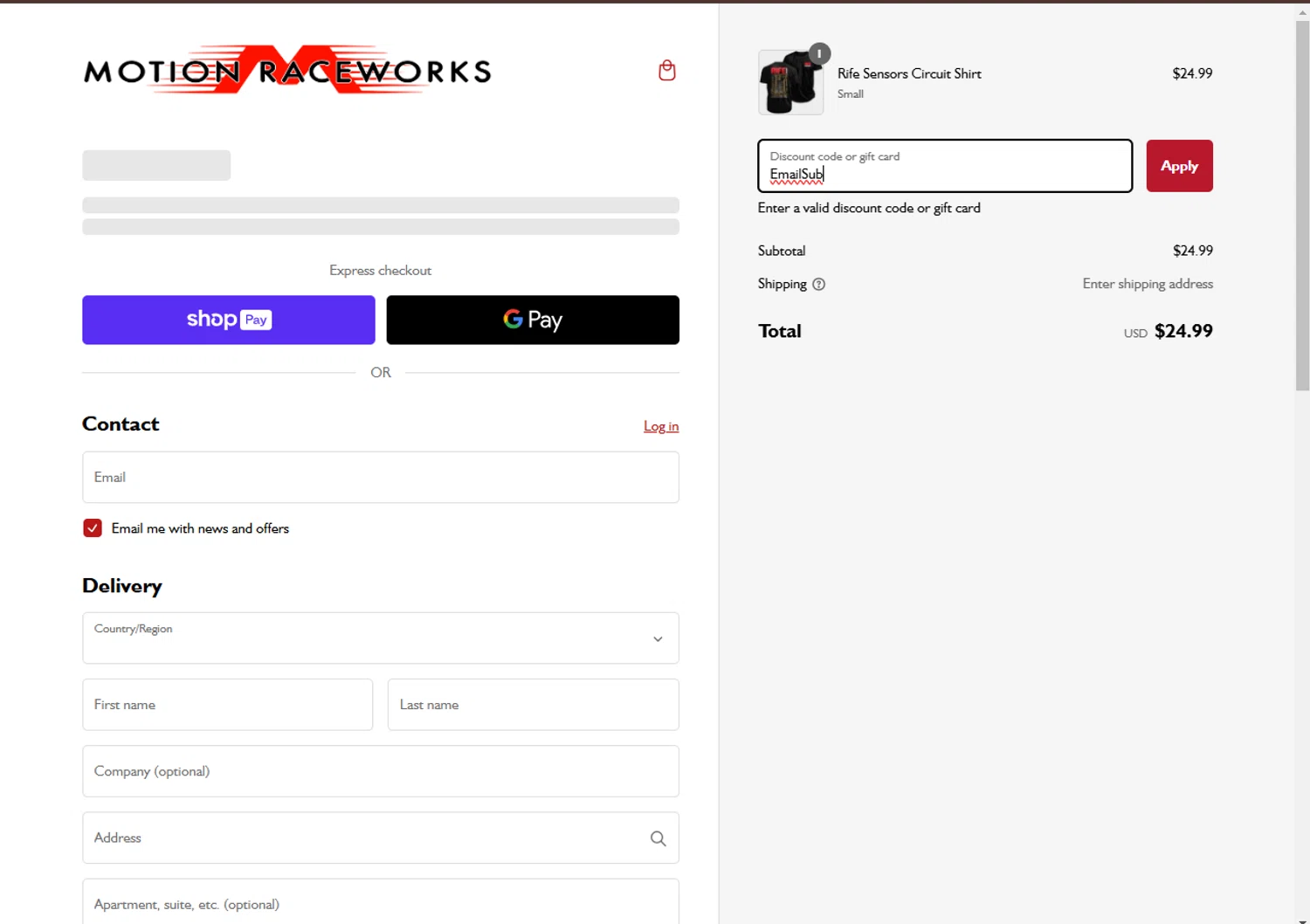Focus the Email contact field

pos(381,478)
